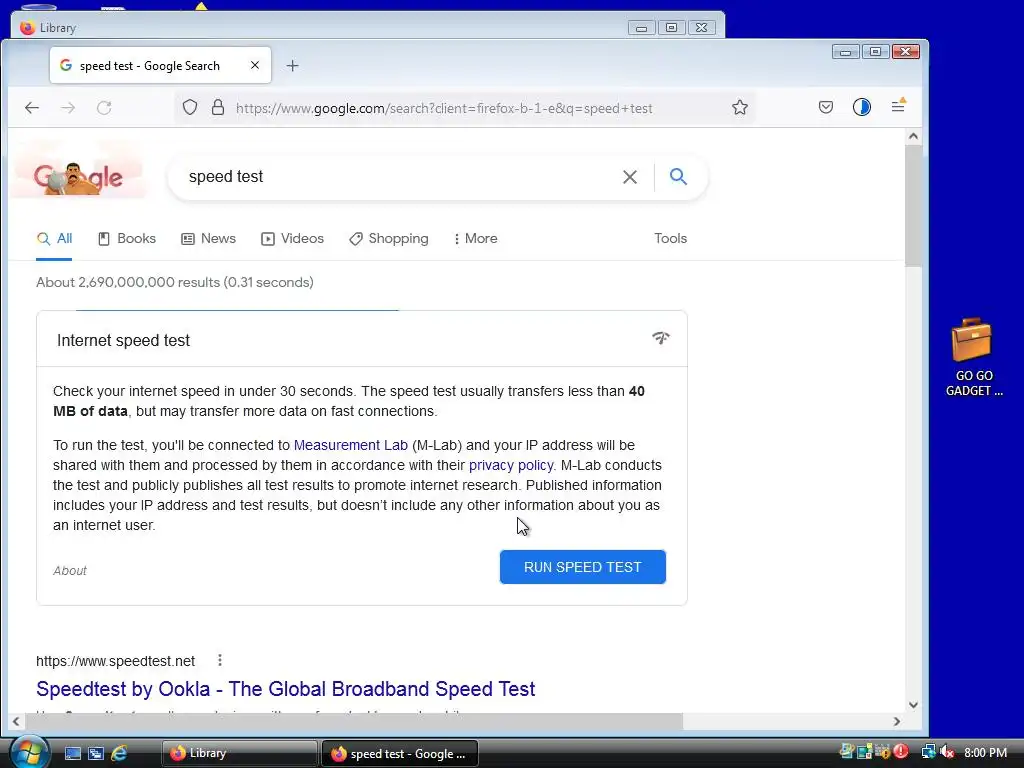Image resolution: width=1024 pixels, height=768 pixels.
Task: Click the Internet speed test heading
Action: pyautogui.click(x=123, y=340)
